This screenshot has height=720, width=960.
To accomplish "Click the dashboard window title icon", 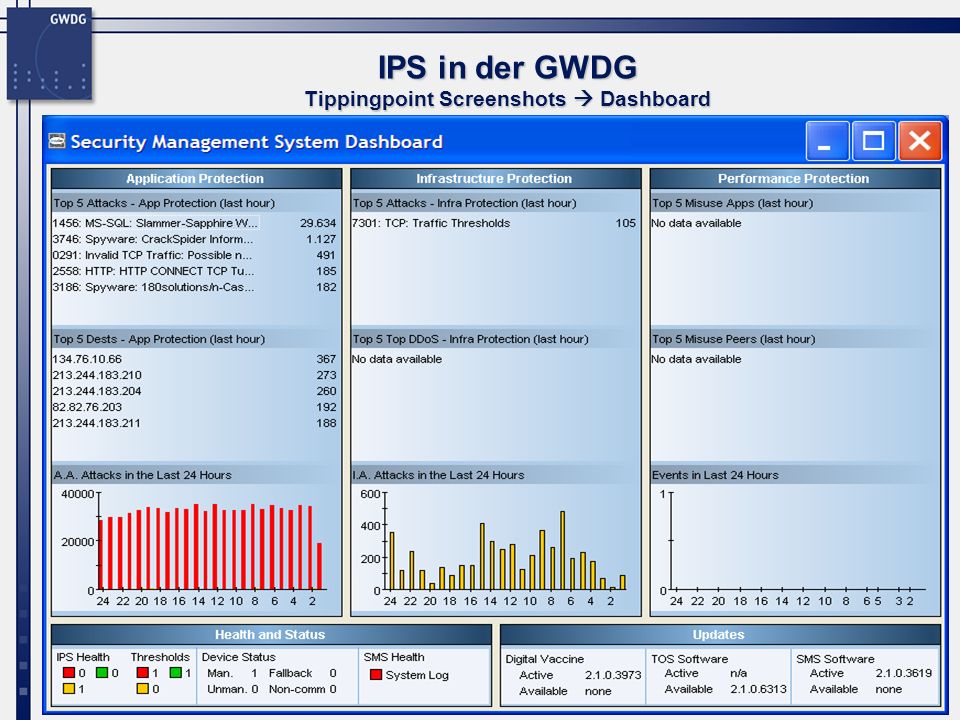I will click(57, 141).
